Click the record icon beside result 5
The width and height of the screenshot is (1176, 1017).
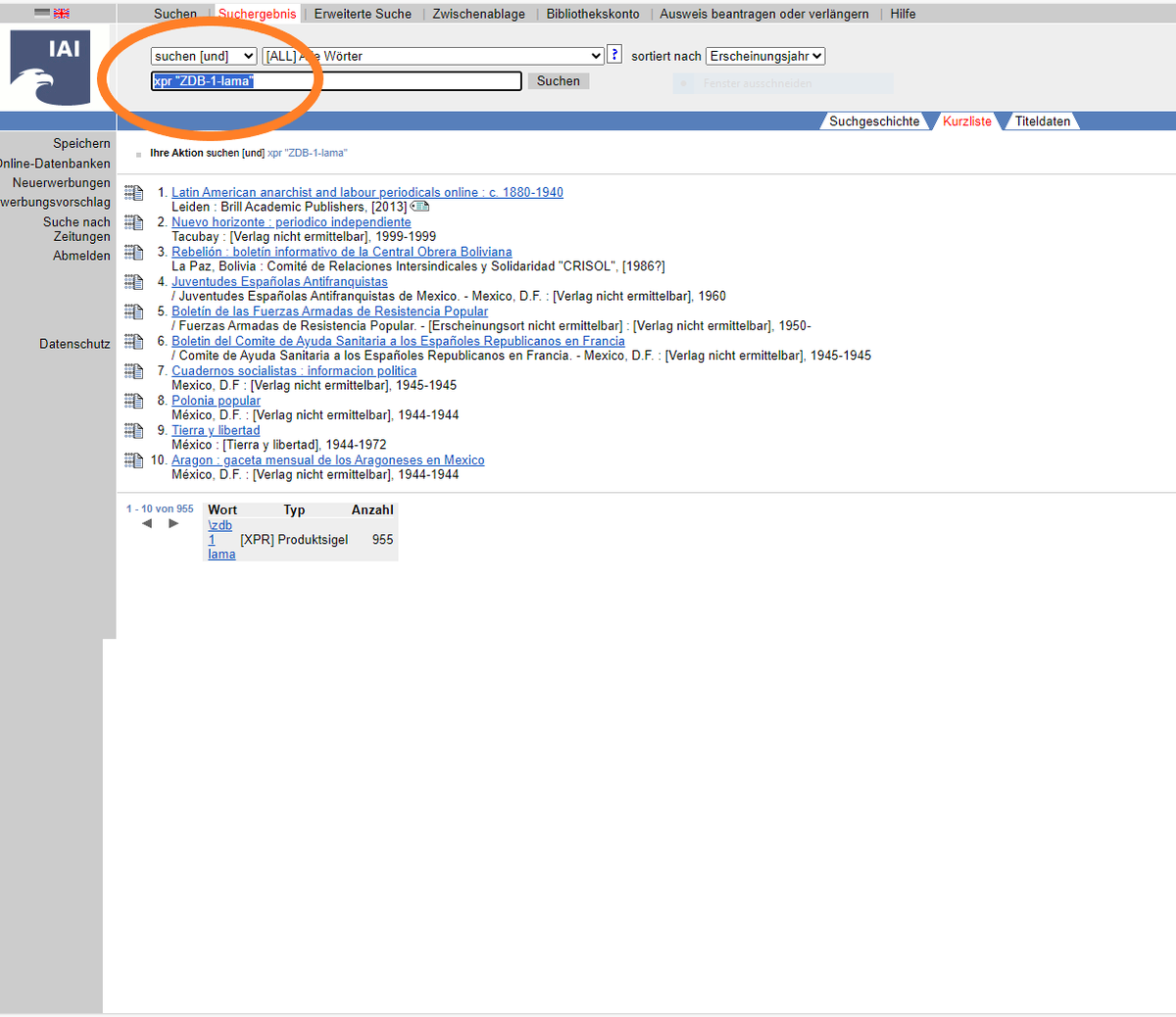(x=134, y=312)
